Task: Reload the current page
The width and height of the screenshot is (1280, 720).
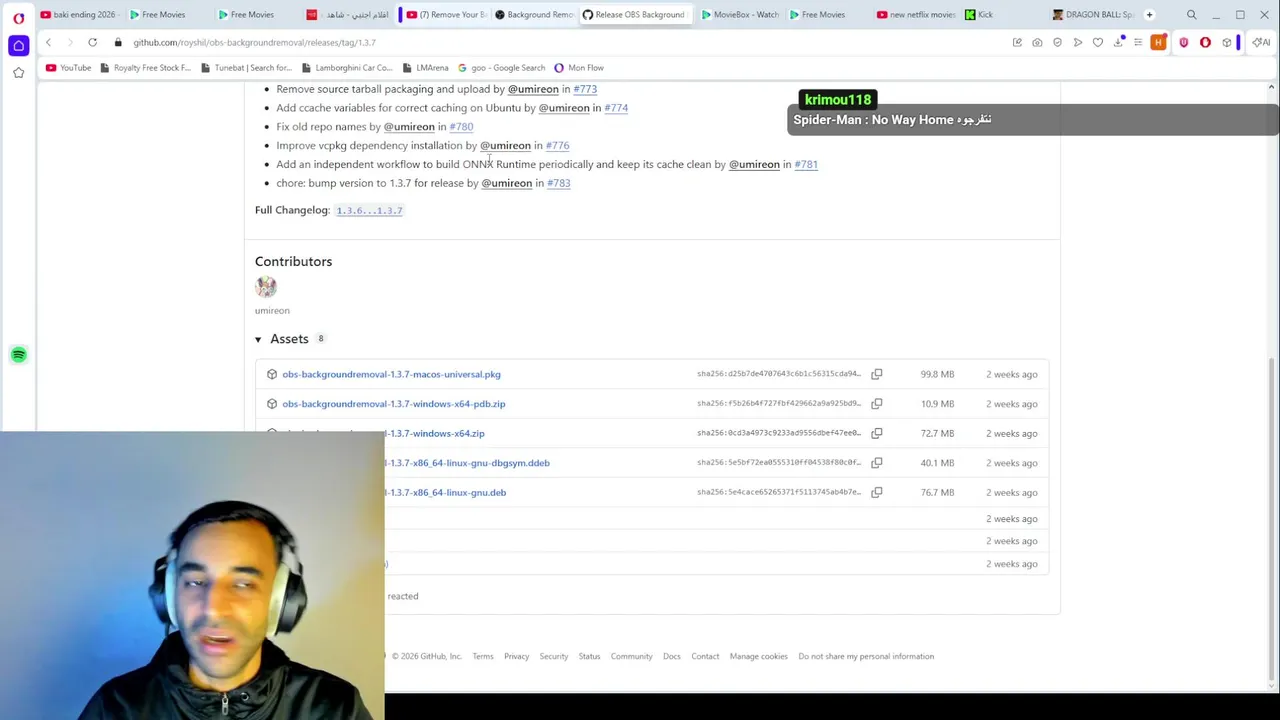Action: tap(92, 42)
